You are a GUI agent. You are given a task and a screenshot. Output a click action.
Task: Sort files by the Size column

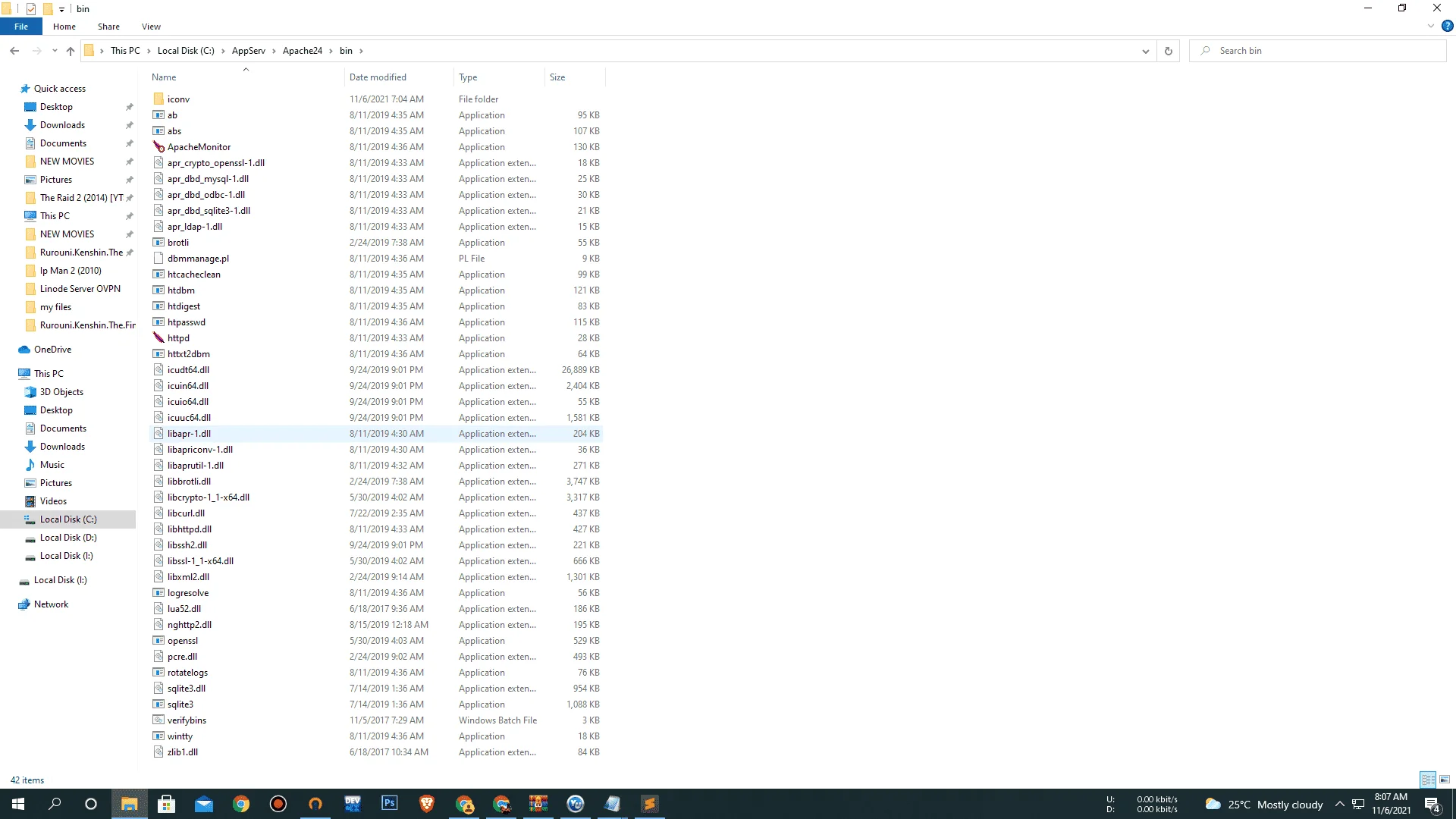575,77
